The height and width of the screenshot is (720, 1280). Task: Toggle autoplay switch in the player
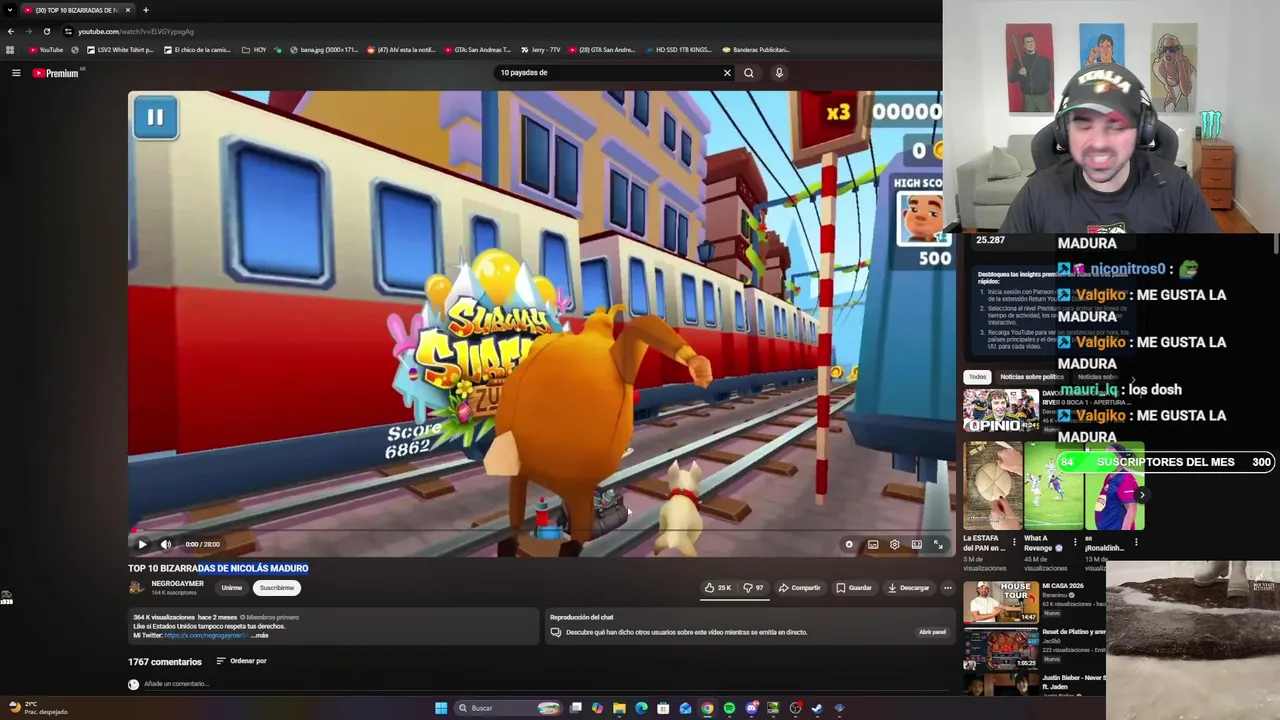click(x=849, y=544)
